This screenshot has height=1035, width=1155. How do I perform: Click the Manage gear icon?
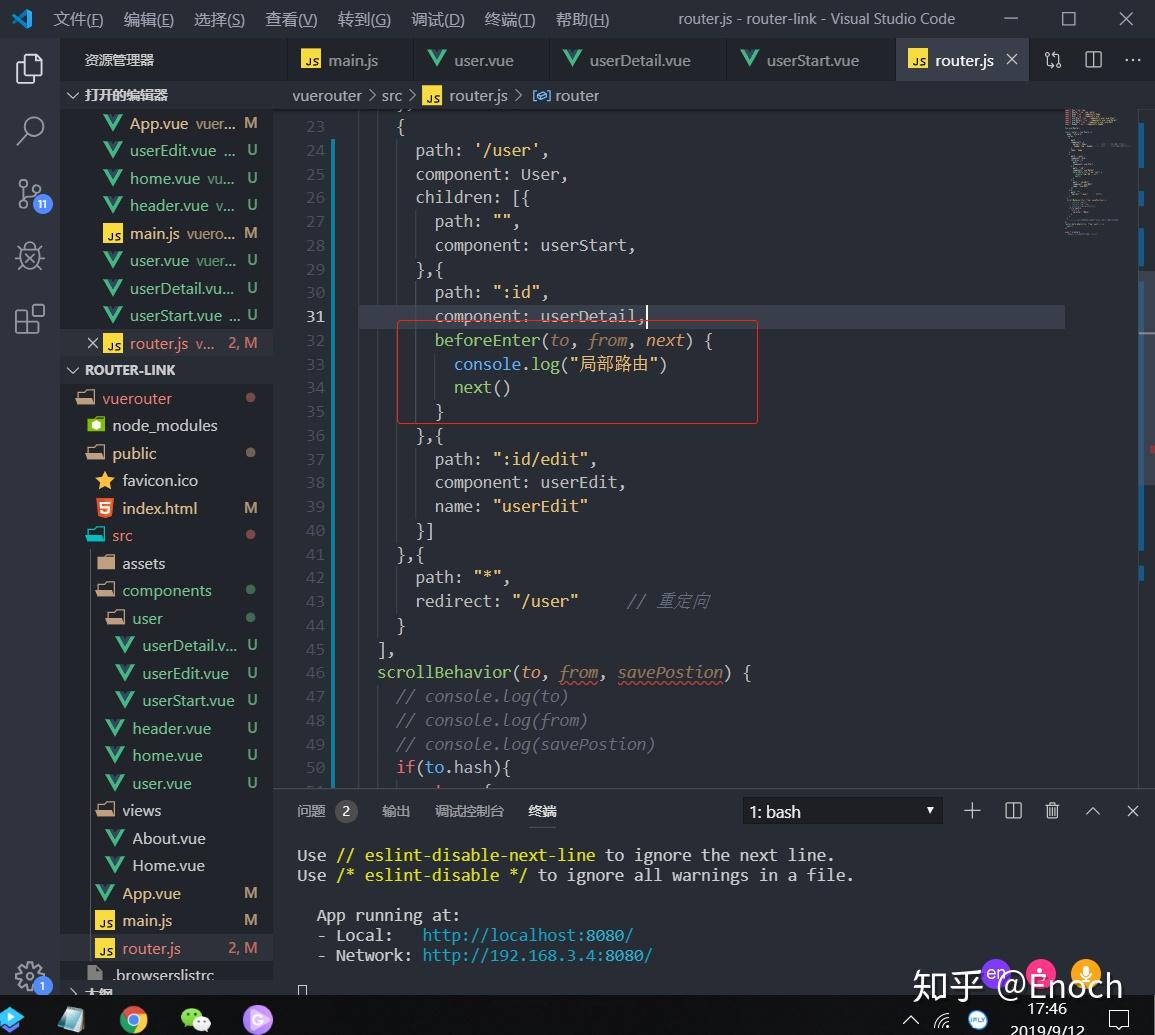(30, 975)
